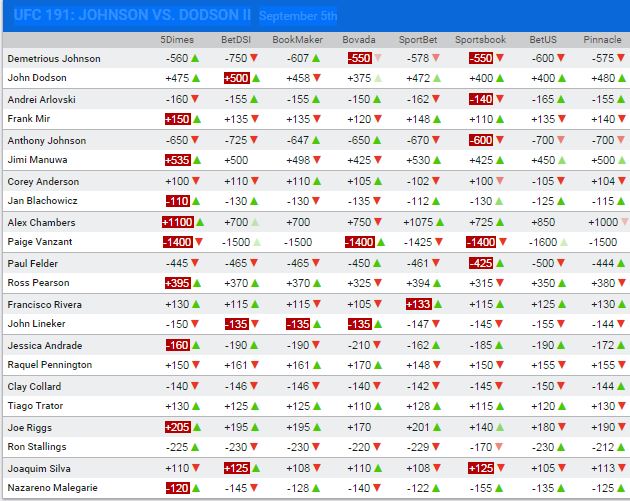Click green arrow beside Alex Chambers 5Dimes +1100
This screenshot has height=501, width=630.
coord(200,222)
